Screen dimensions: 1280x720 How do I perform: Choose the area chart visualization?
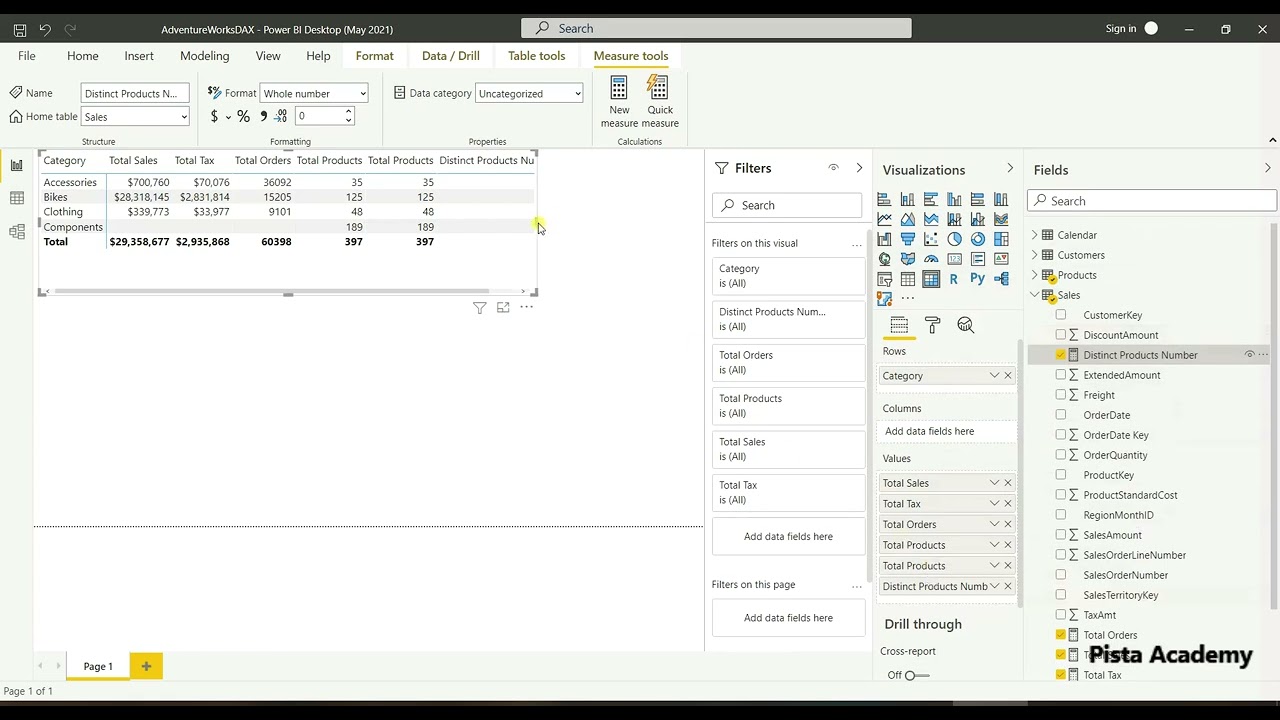(907, 219)
